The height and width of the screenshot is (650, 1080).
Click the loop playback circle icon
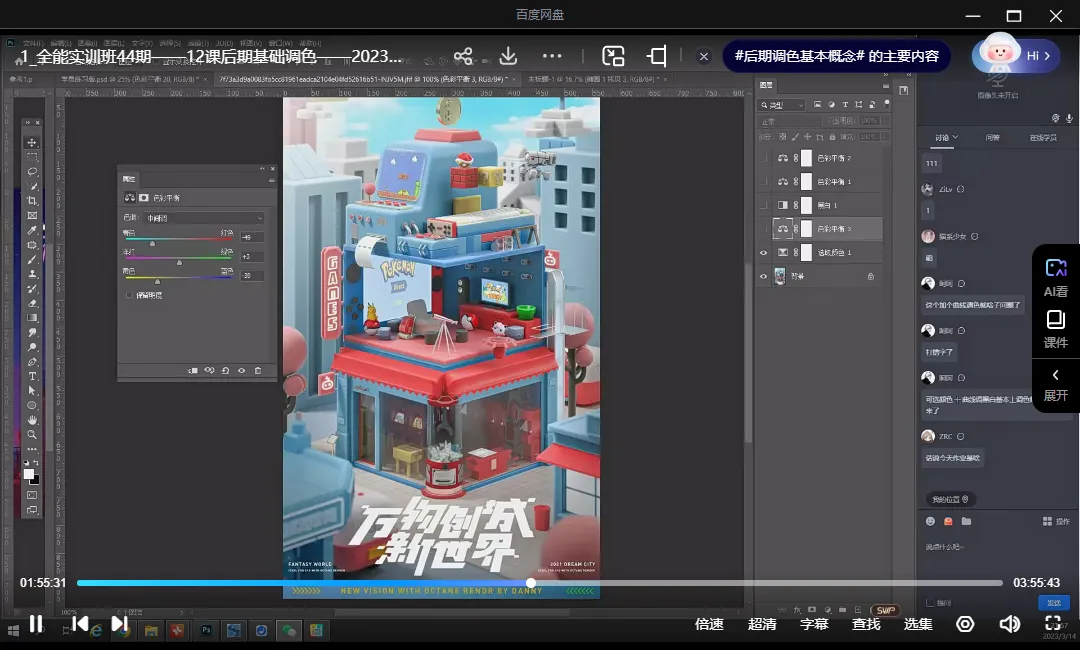(x=965, y=624)
